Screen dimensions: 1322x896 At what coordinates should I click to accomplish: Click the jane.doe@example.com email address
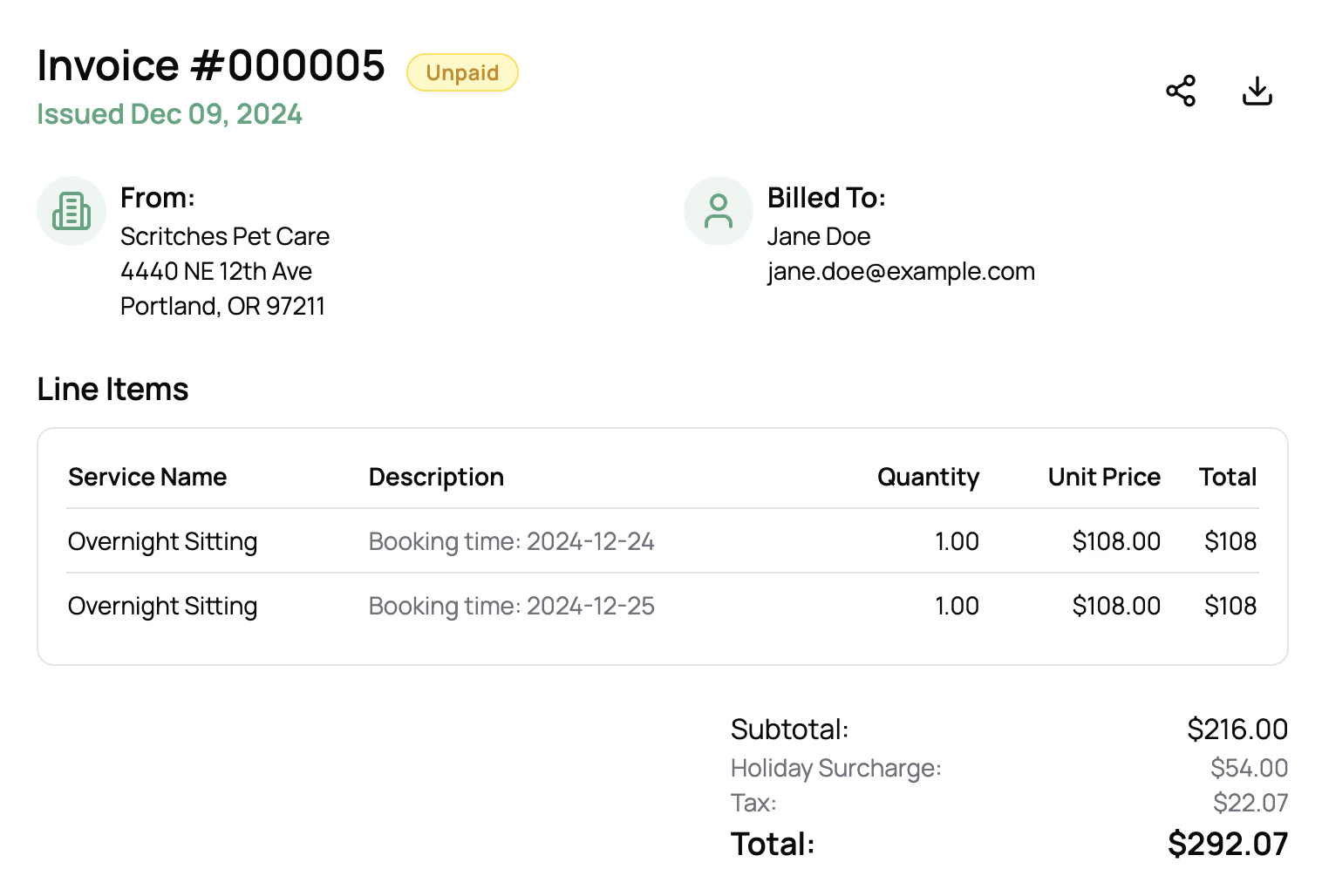[901, 272]
